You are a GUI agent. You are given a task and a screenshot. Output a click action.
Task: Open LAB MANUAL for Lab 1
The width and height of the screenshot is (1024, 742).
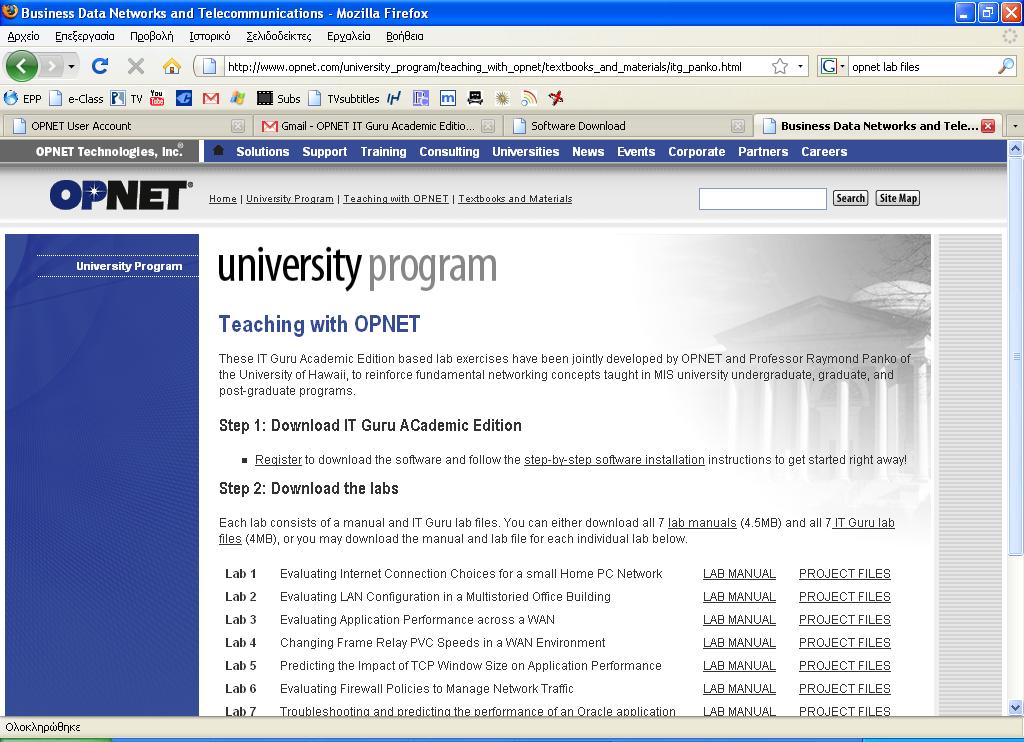click(x=739, y=574)
